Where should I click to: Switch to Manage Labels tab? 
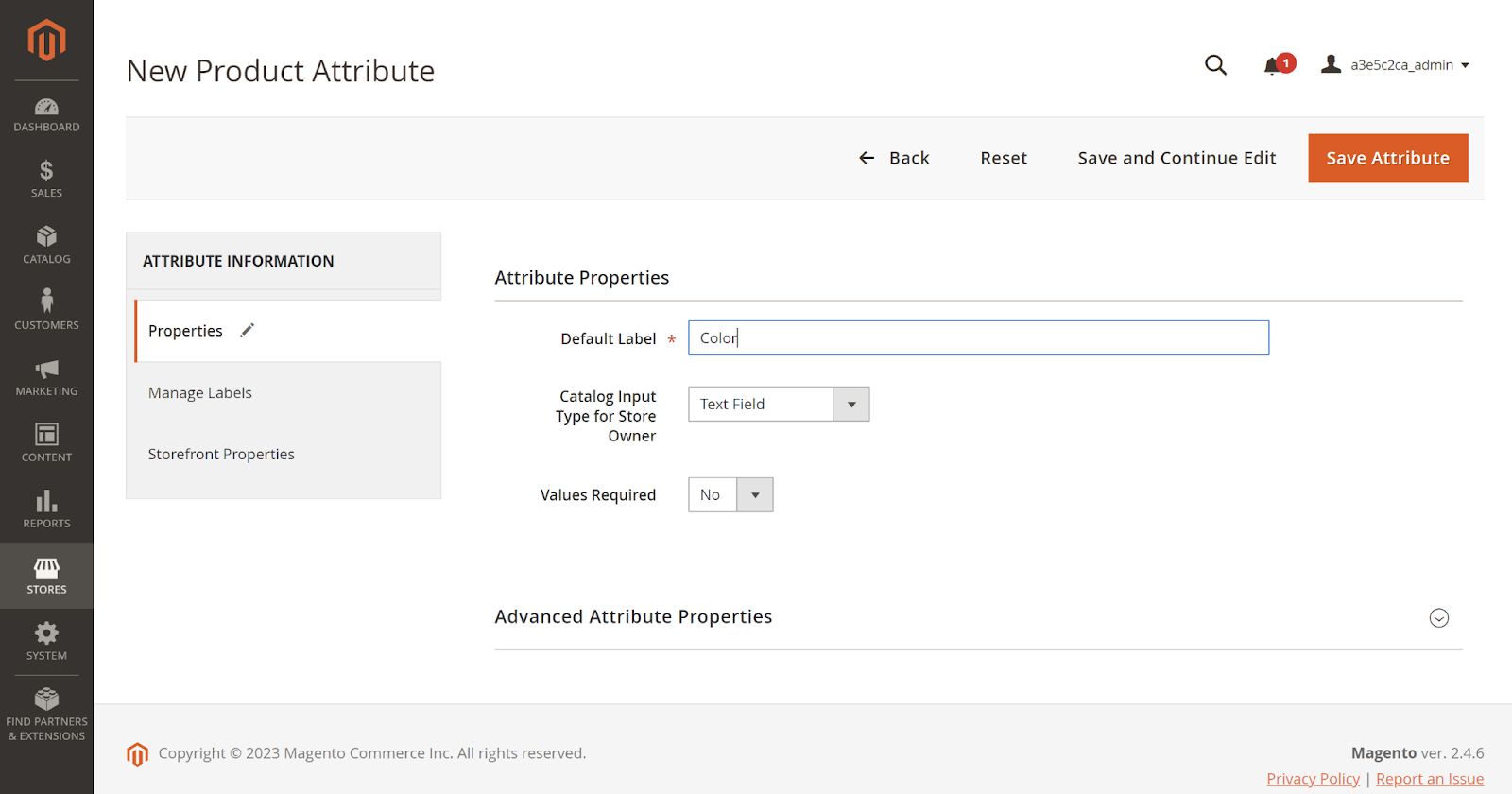(x=200, y=393)
